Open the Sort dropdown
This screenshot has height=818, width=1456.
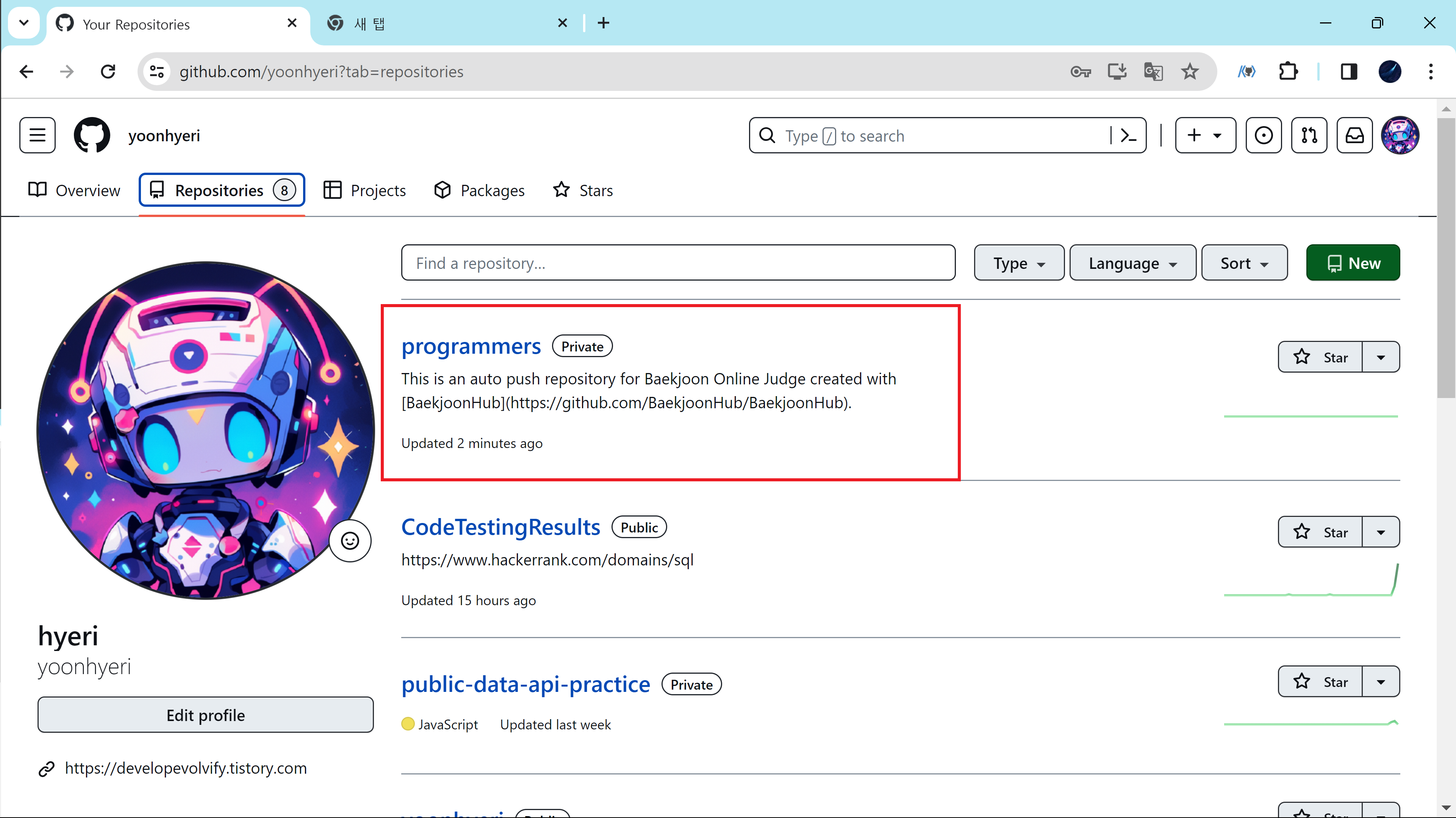1244,263
